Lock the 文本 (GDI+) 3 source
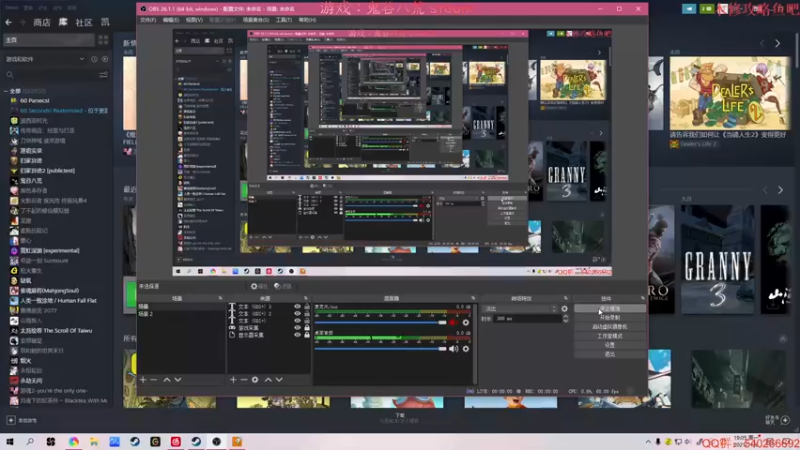800x450 pixels. (307, 307)
